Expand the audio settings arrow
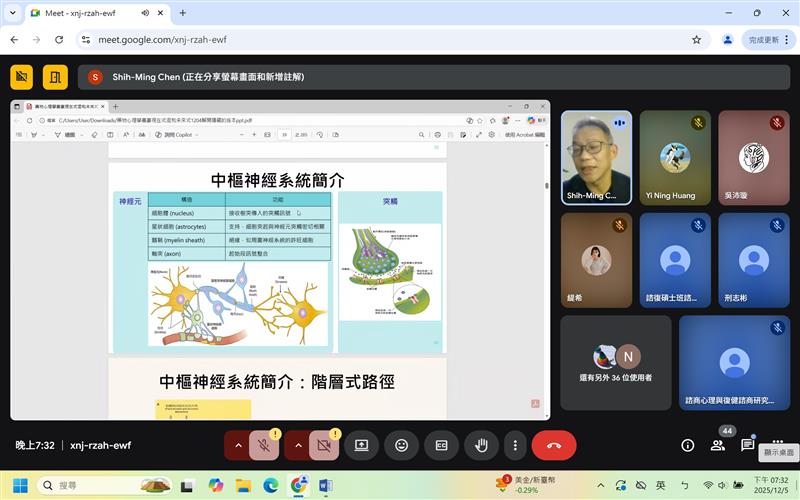Viewport: 800px width, 500px height. [x=238, y=445]
